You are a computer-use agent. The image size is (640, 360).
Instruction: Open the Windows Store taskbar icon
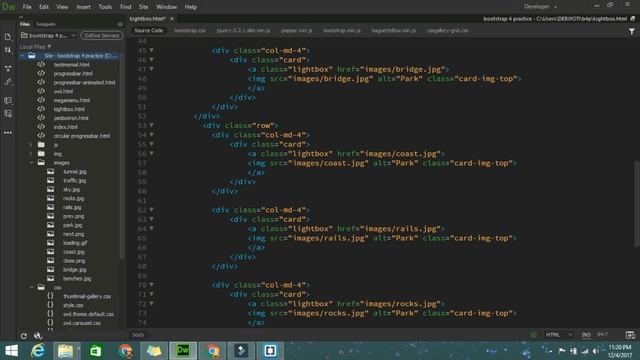pyautogui.click(x=96, y=351)
